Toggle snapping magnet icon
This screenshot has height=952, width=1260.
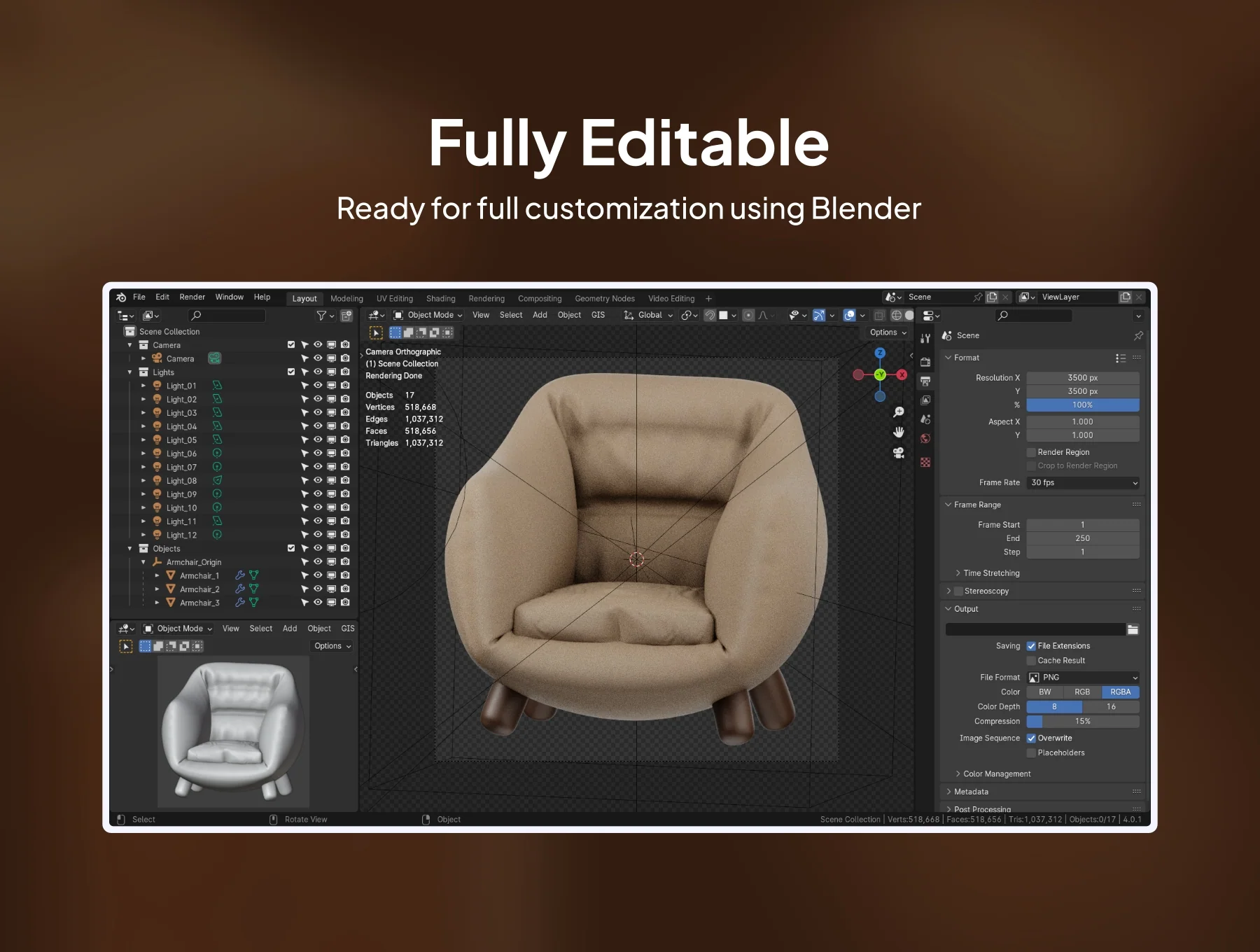pyautogui.click(x=710, y=316)
